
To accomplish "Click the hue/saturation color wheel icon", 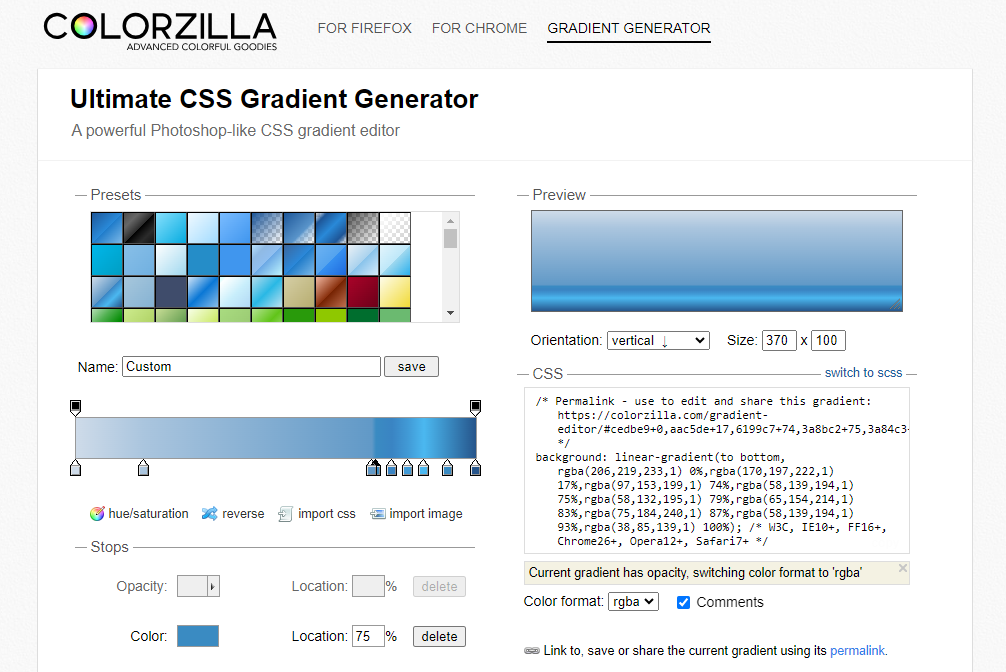I will (97, 514).
